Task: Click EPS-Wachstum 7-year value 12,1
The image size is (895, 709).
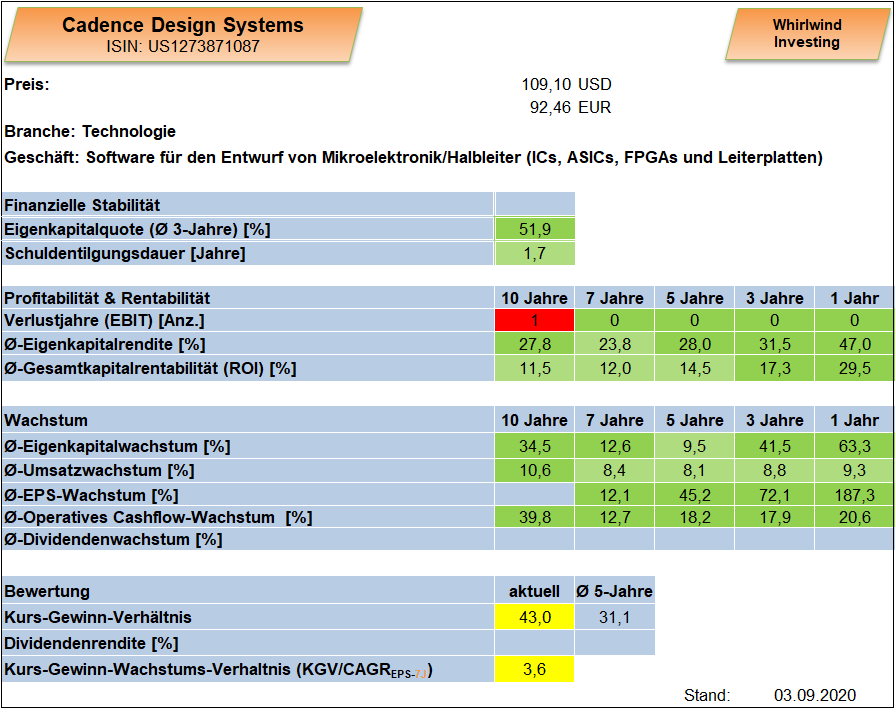Action: click(615, 494)
